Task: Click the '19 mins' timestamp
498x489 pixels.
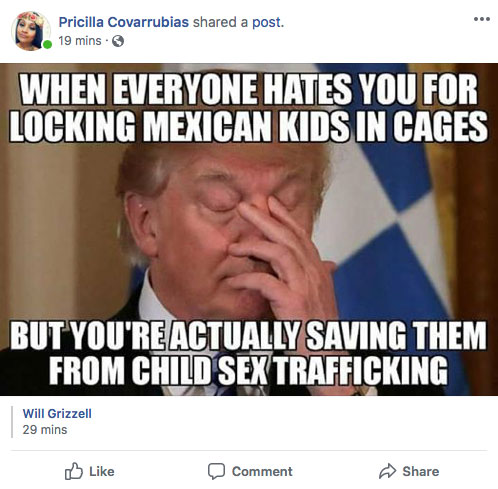Action: coord(80,41)
